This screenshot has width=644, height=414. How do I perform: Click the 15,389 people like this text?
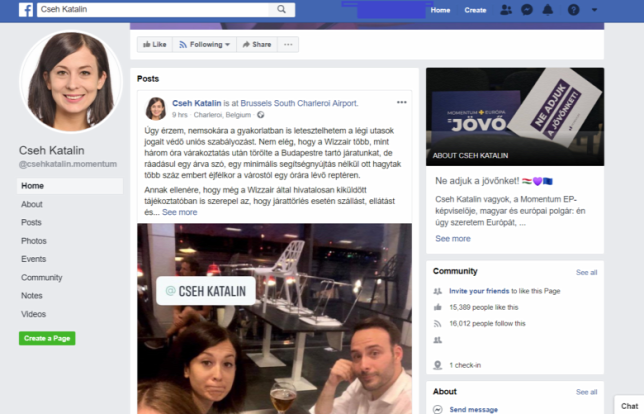pyautogui.click(x=484, y=307)
